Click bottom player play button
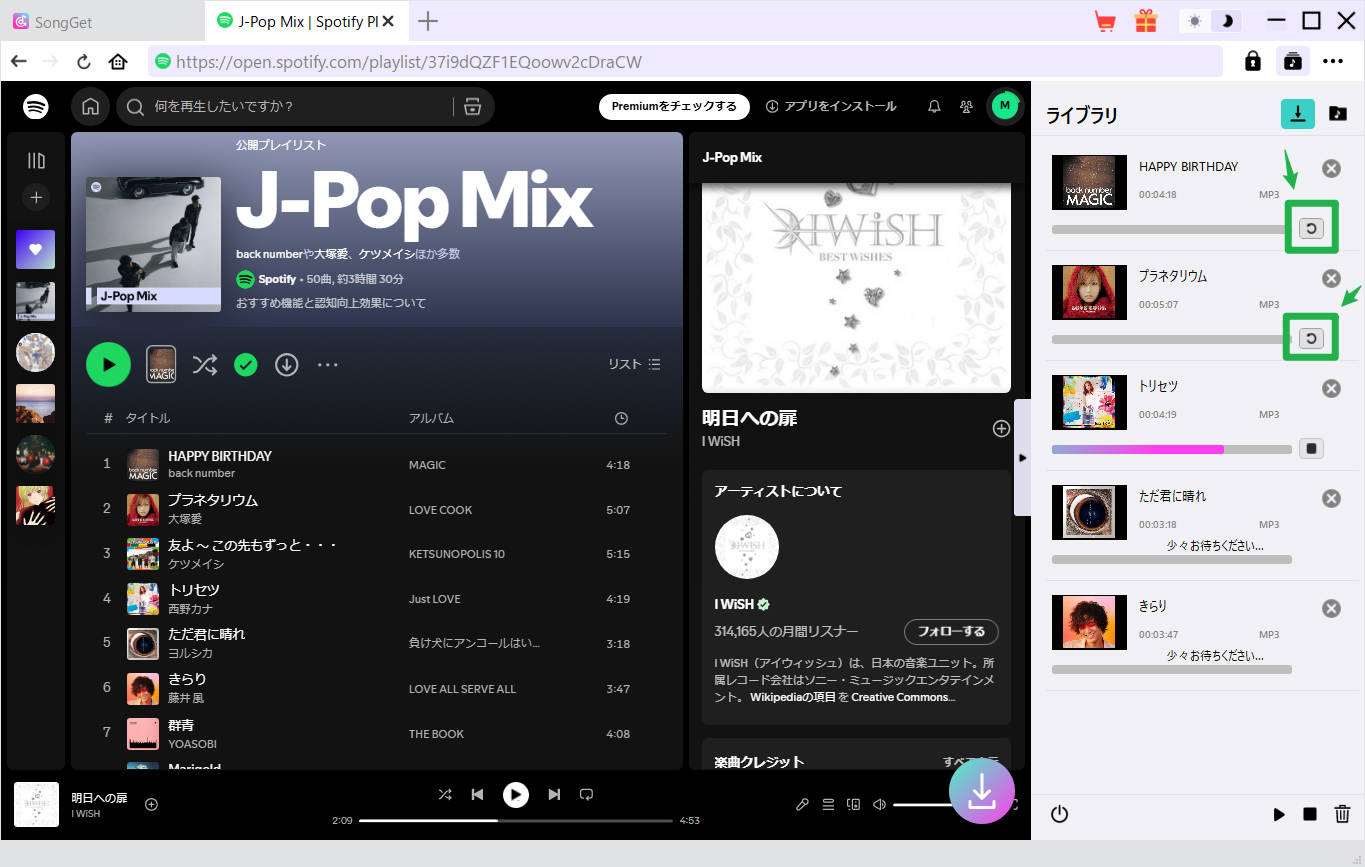The image size is (1365, 867). tap(515, 794)
